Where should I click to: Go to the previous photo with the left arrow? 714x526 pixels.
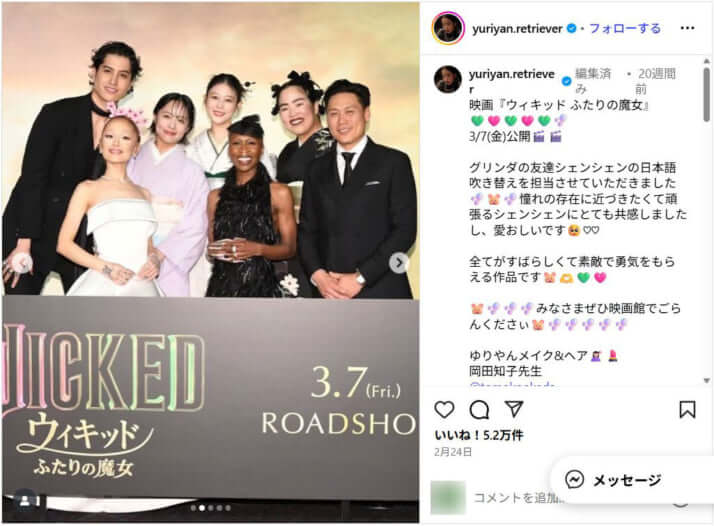click(22, 263)
